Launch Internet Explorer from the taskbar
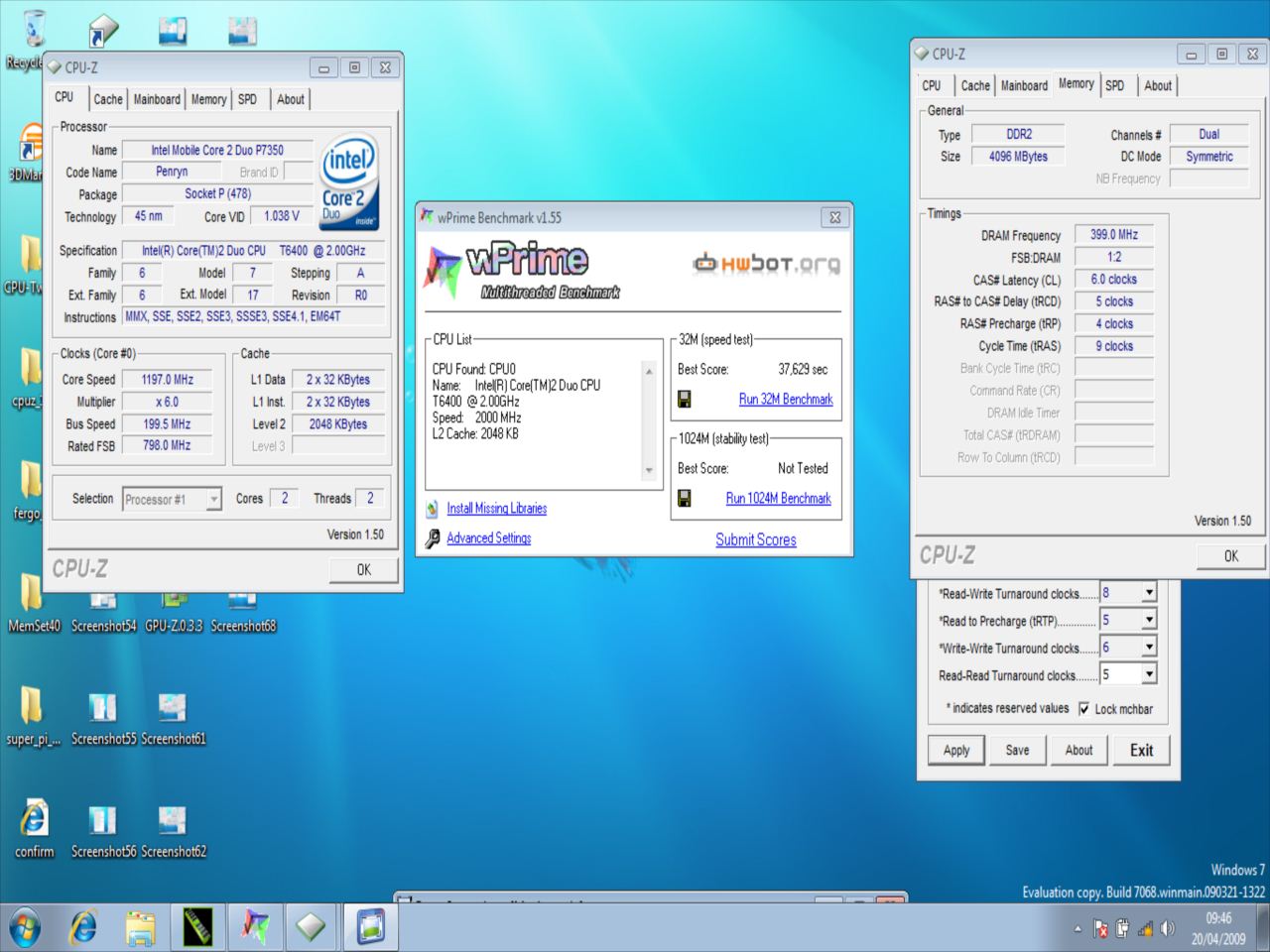This screenshot has height=952, width=1270. point(83,928)
